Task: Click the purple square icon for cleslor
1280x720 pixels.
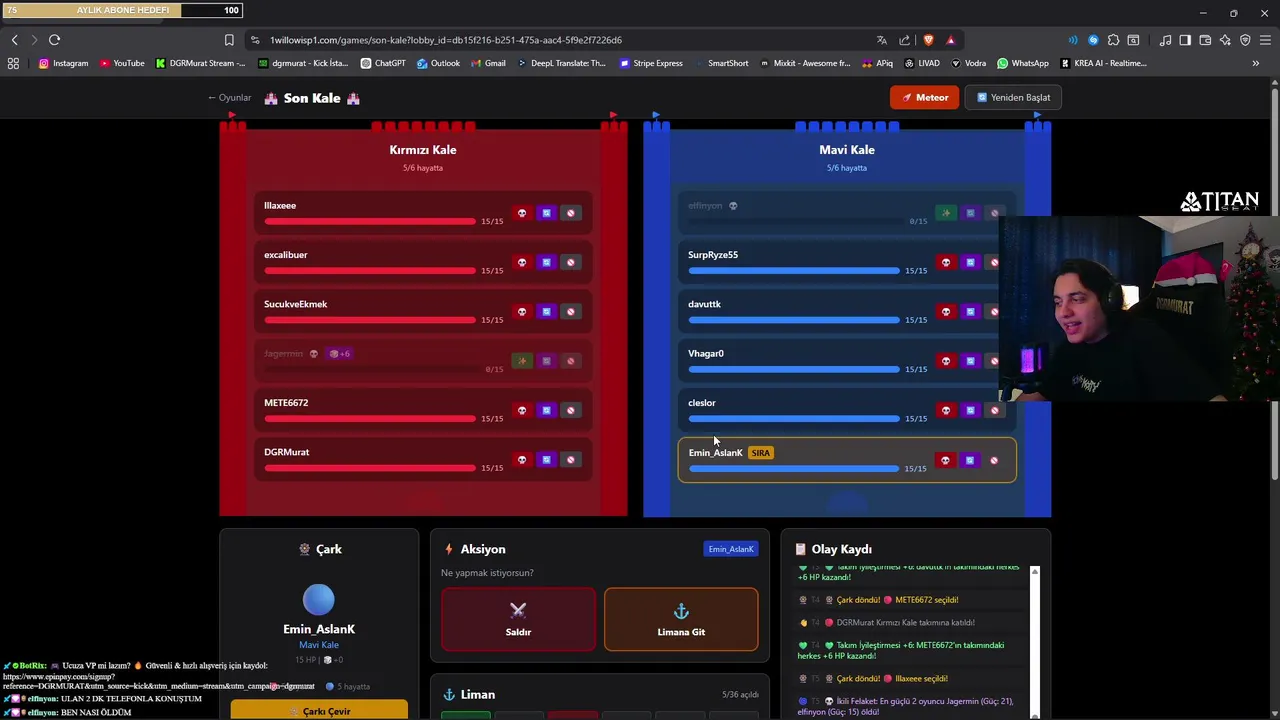Action: (x=970, y=410)
